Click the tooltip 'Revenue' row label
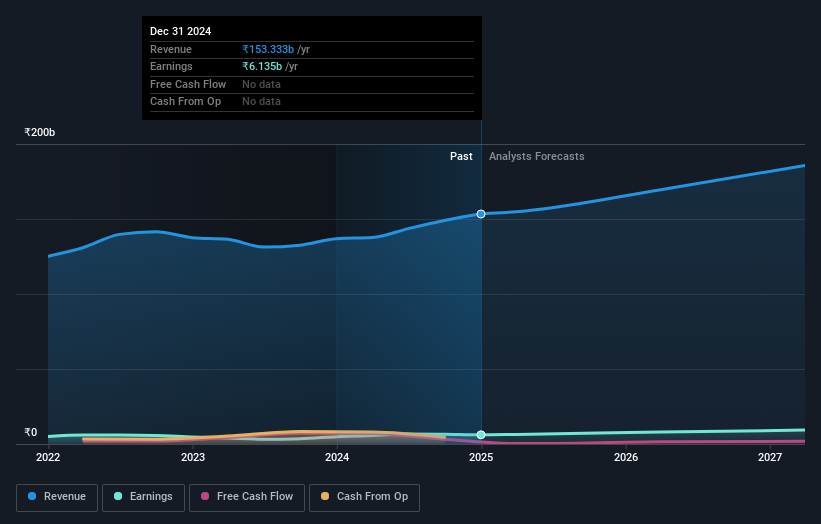Screen dimensions: 821x524 [171, 49]
